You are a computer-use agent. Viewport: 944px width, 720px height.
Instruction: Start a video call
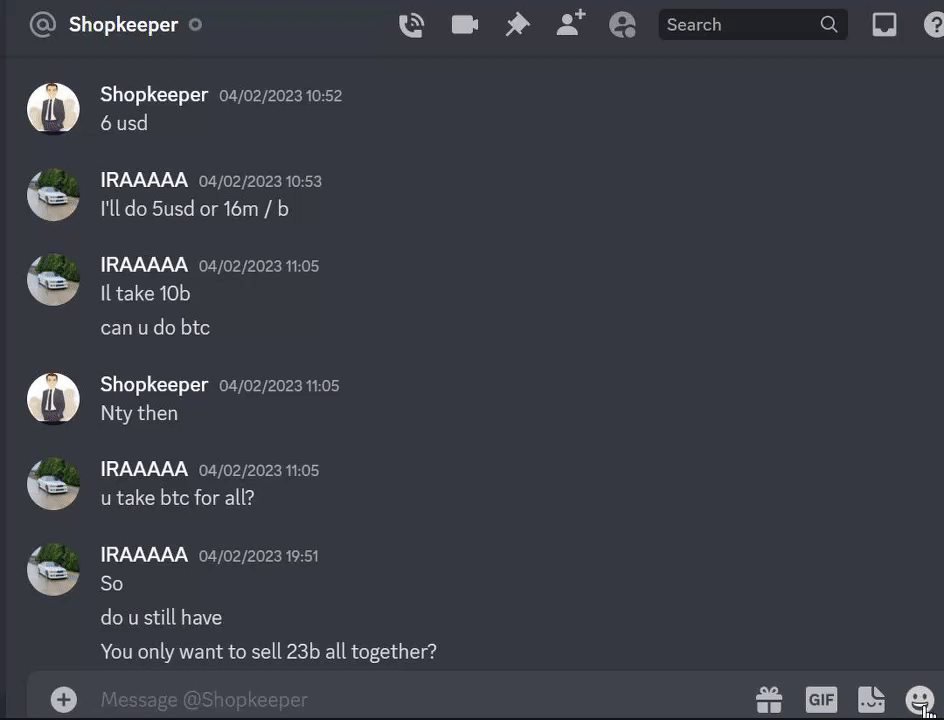click(465, 25)
